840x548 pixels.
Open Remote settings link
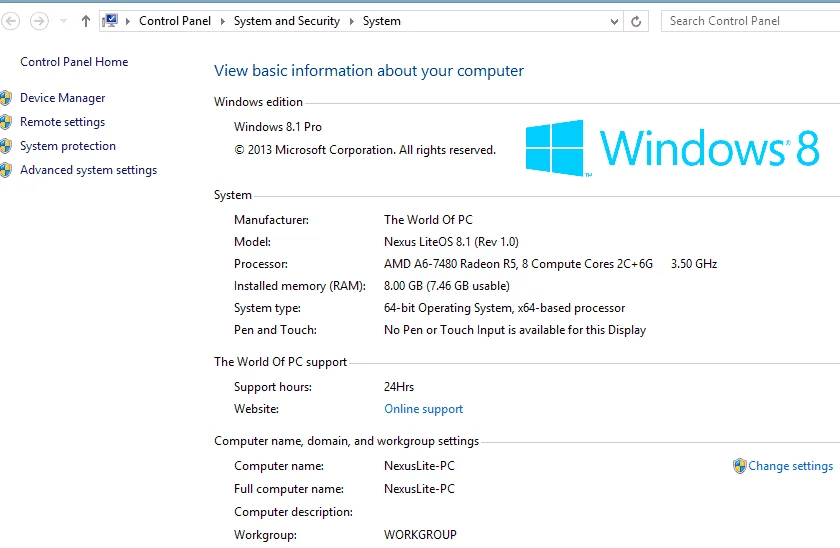tap(62, 122)
